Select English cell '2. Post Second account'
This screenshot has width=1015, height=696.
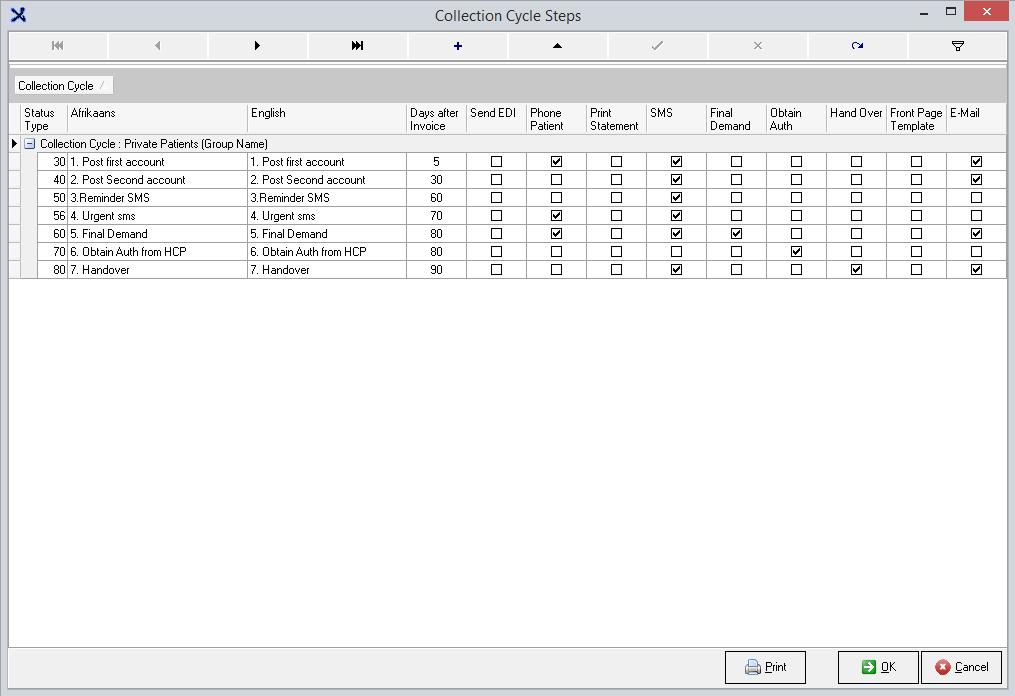[x=327, y=180]
